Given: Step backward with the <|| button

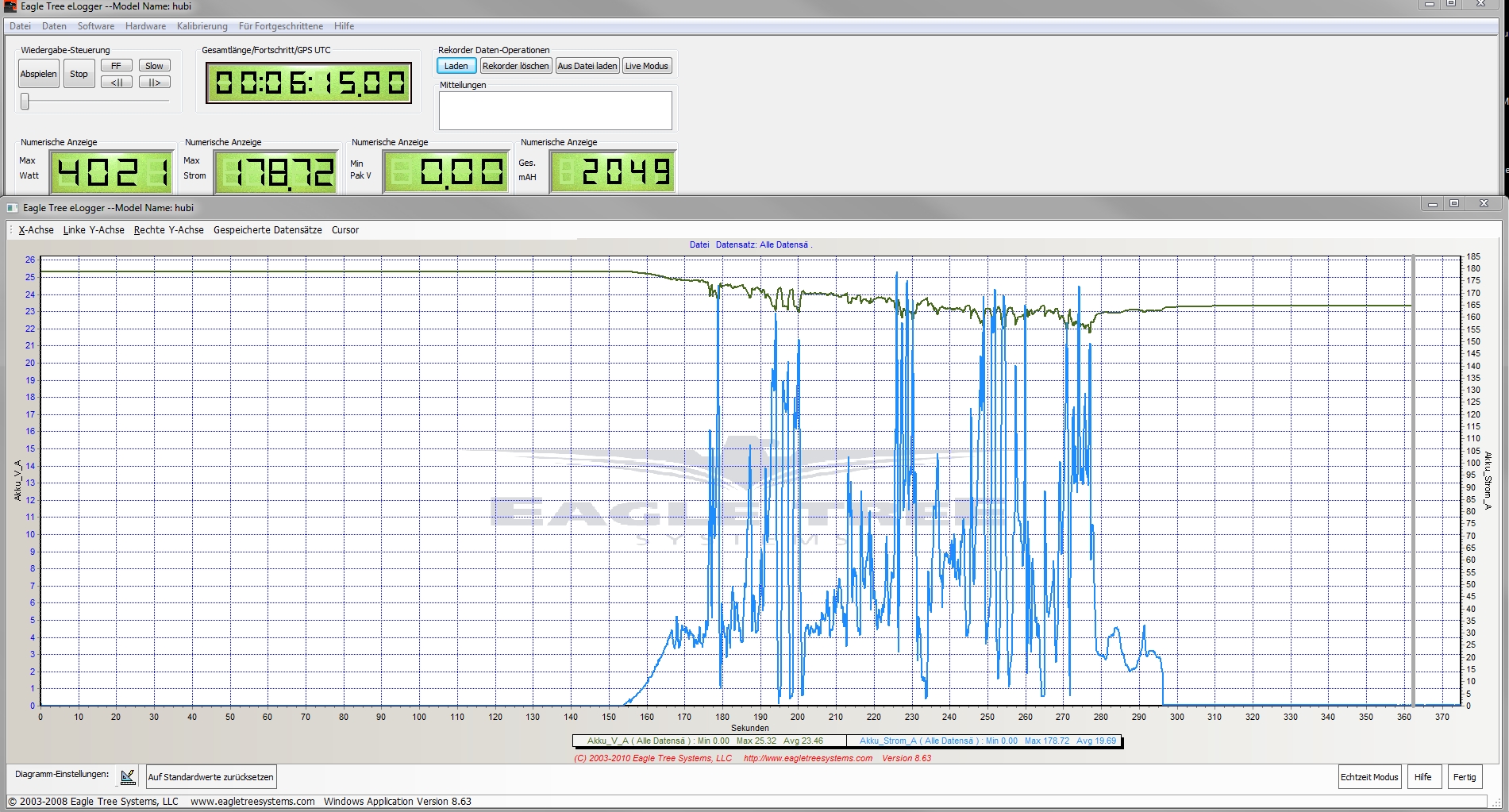Looking at the screenshot, I should point(116,83).
